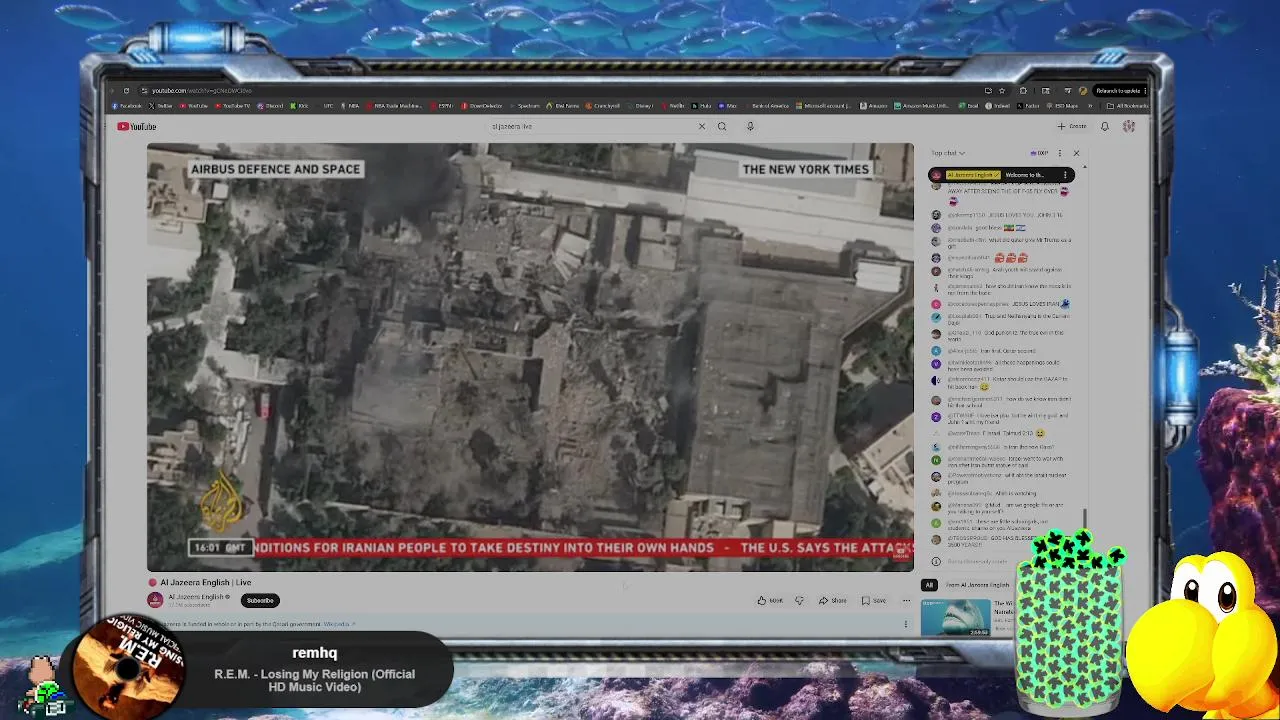This screenshot has width=1280, height=720.
Task: Open the Netflix bookmark
Action: click(673, 106)
